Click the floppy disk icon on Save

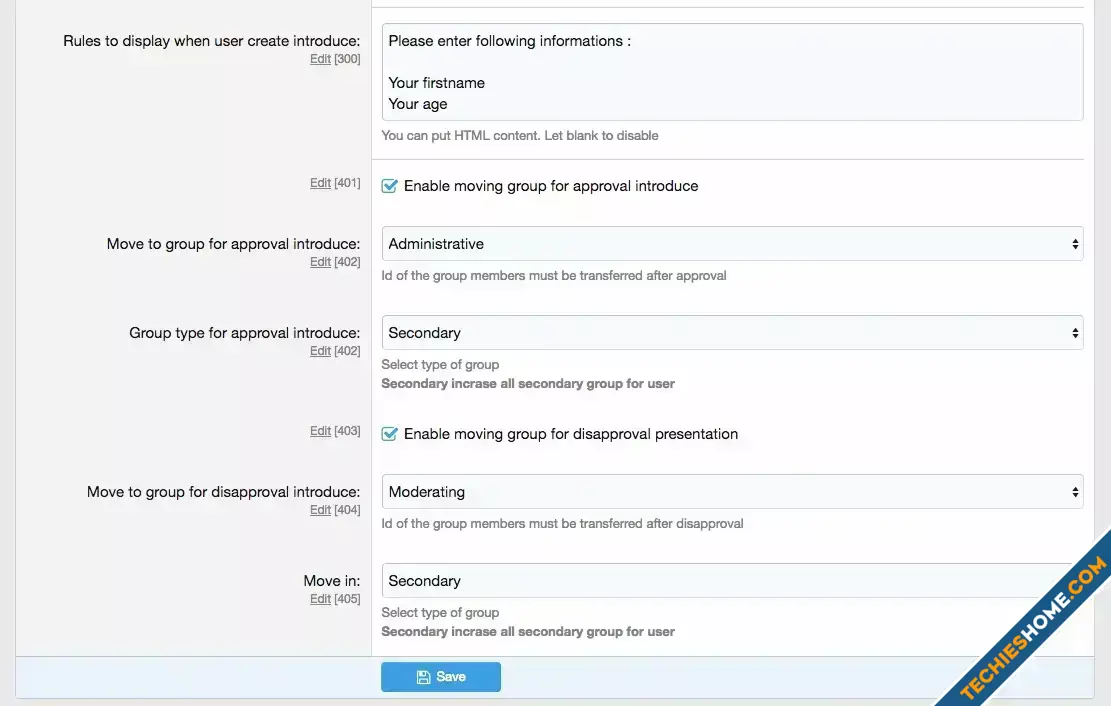click(423, 677)
